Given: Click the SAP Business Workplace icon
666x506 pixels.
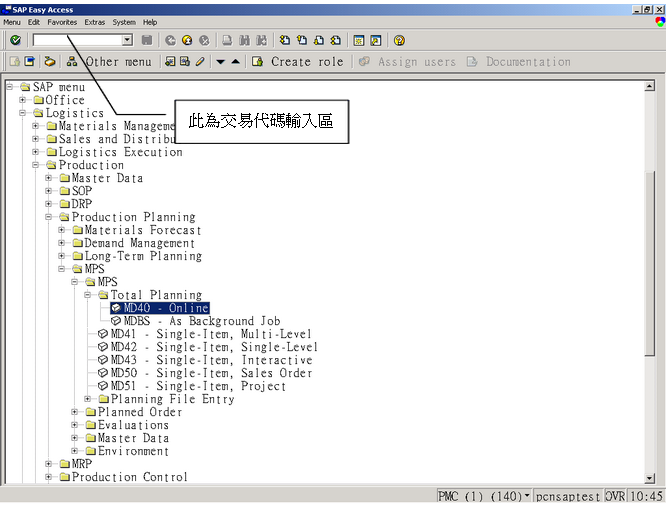Looking at the screenshot, I should [50, 62].
